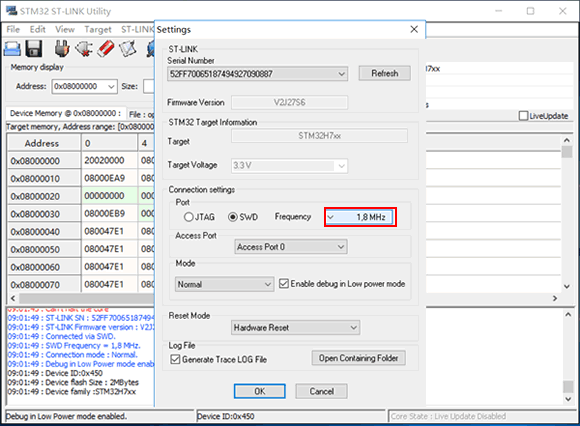Click the ST-LINK Utility app title icon
The width and height of the screenshot is (580, 426).
click(x=11, y=10)
